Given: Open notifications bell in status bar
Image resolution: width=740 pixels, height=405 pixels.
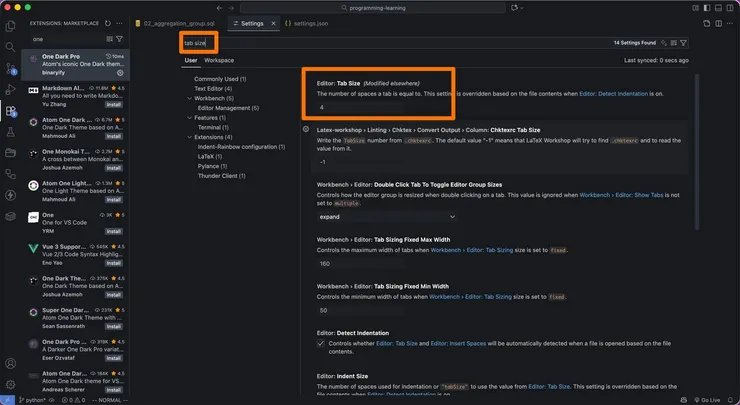Looking at the screenshot, I should click(x=730, y=400).
